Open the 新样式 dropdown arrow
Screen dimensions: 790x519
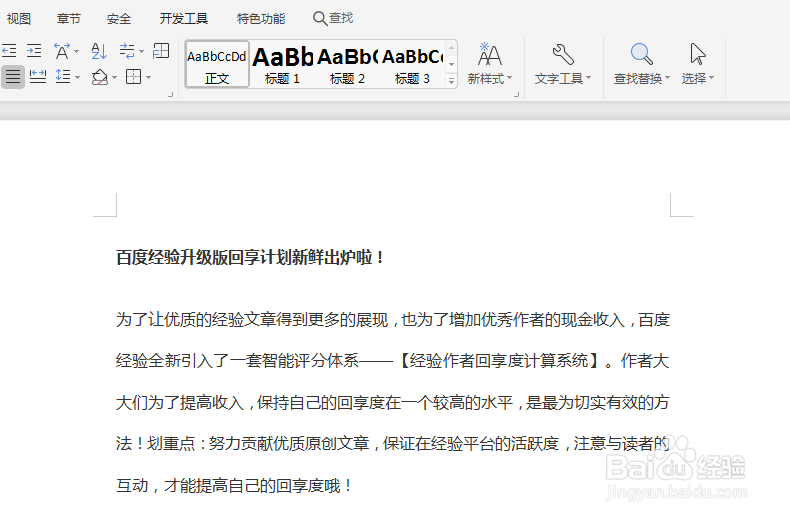(x=509, y=78)
